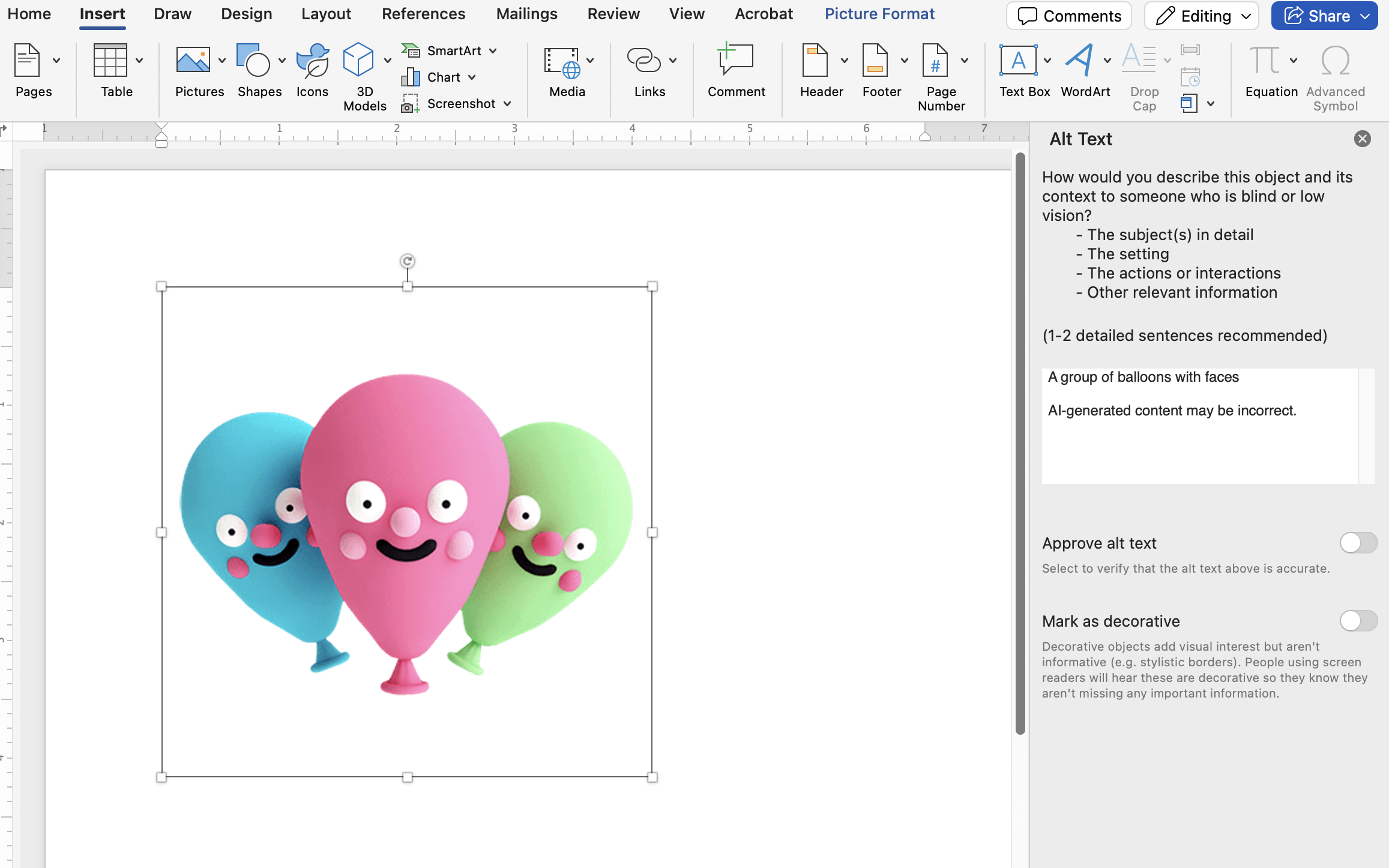This screenshot has height=868, width=1389.
Task: Click the Equation pi icon
Action: (x=1264, y=61)
